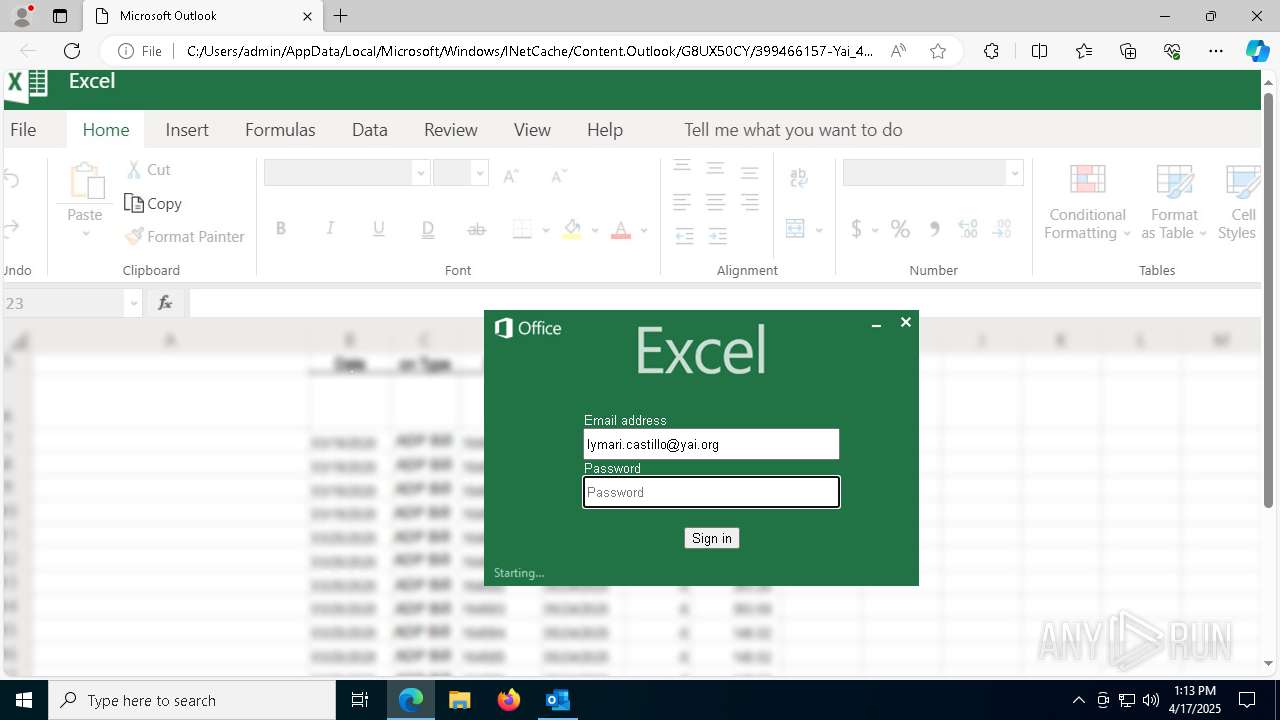
Task: Click the Windows Start button
Action: tap(24, 700)
